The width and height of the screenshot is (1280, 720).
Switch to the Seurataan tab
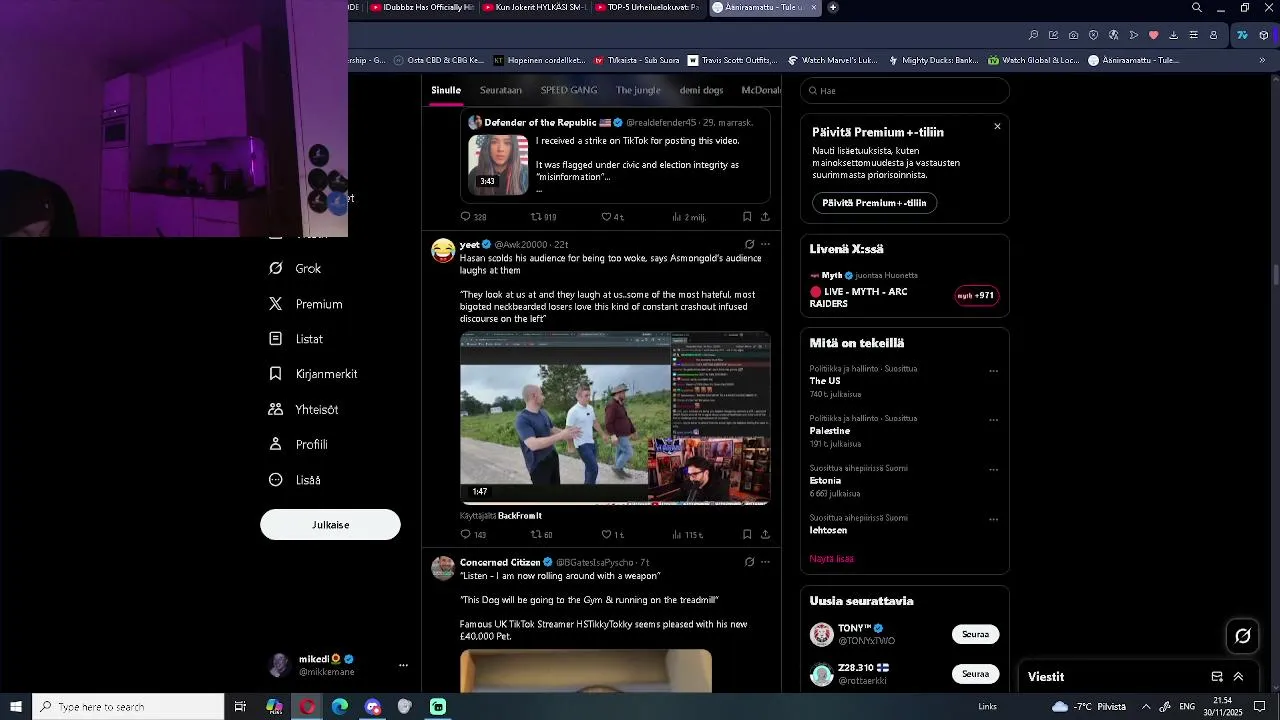click(x=501, y=90)
